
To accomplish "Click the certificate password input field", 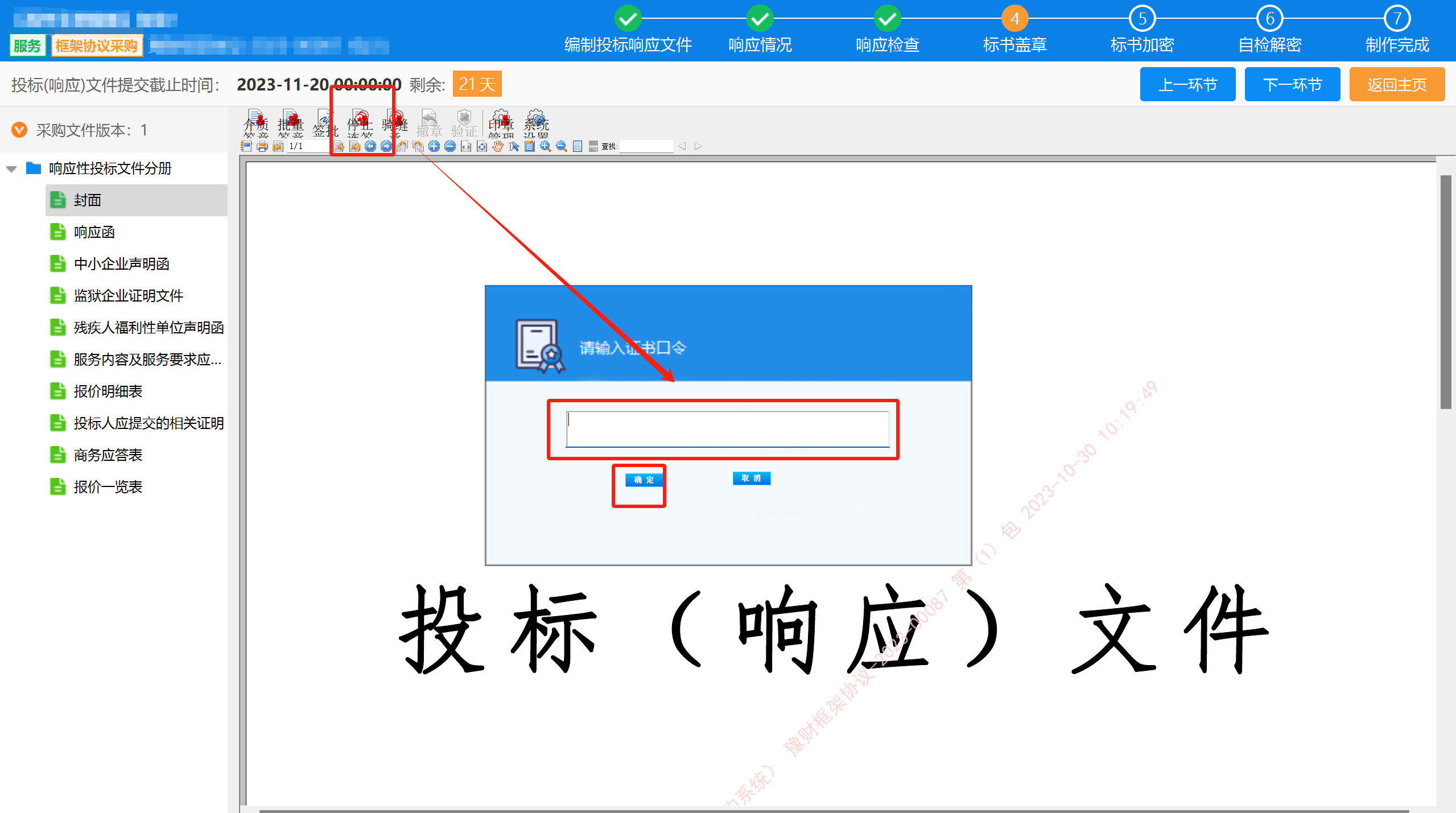I will 728,429.
